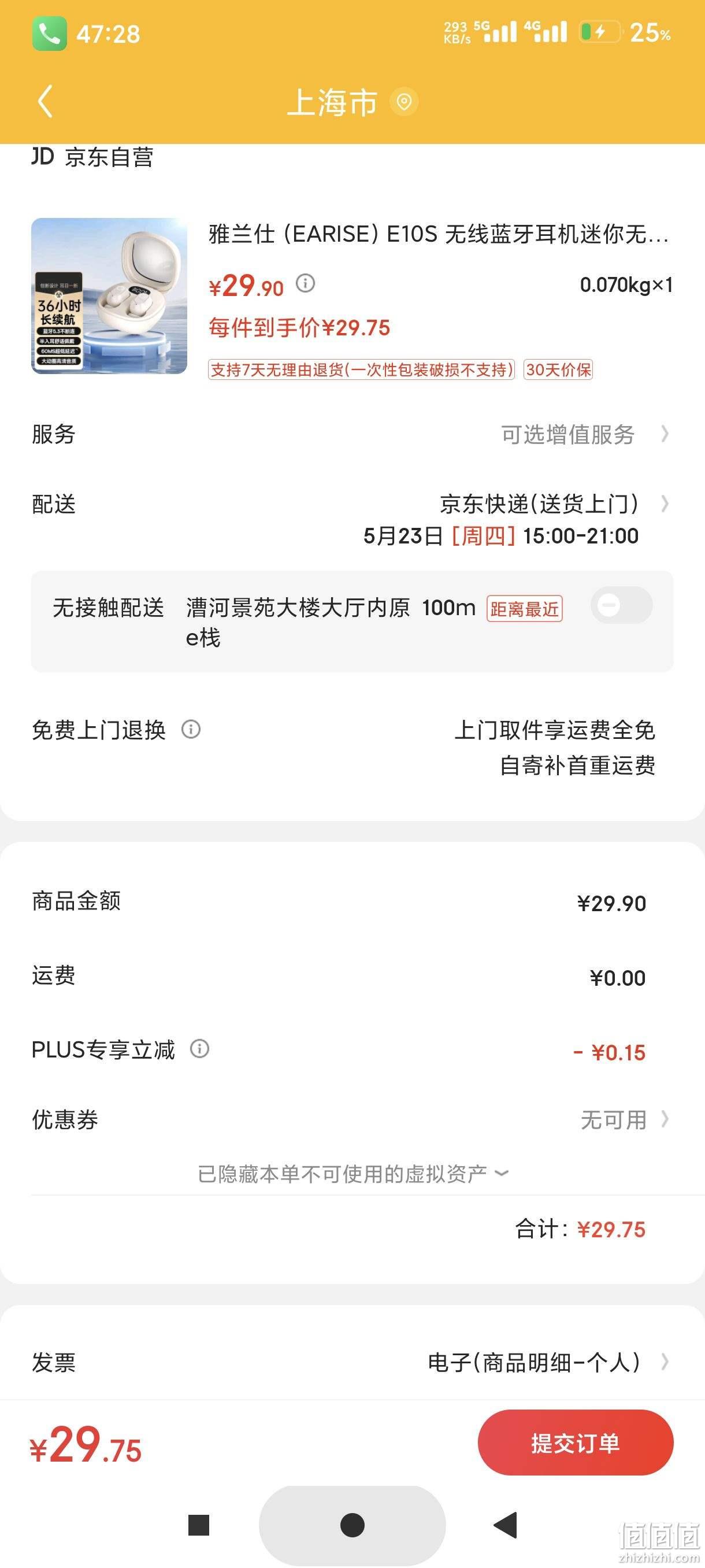Submit order with 提交订单 button
Viewport: 705px width, 1568px height.
(576, 1443)
